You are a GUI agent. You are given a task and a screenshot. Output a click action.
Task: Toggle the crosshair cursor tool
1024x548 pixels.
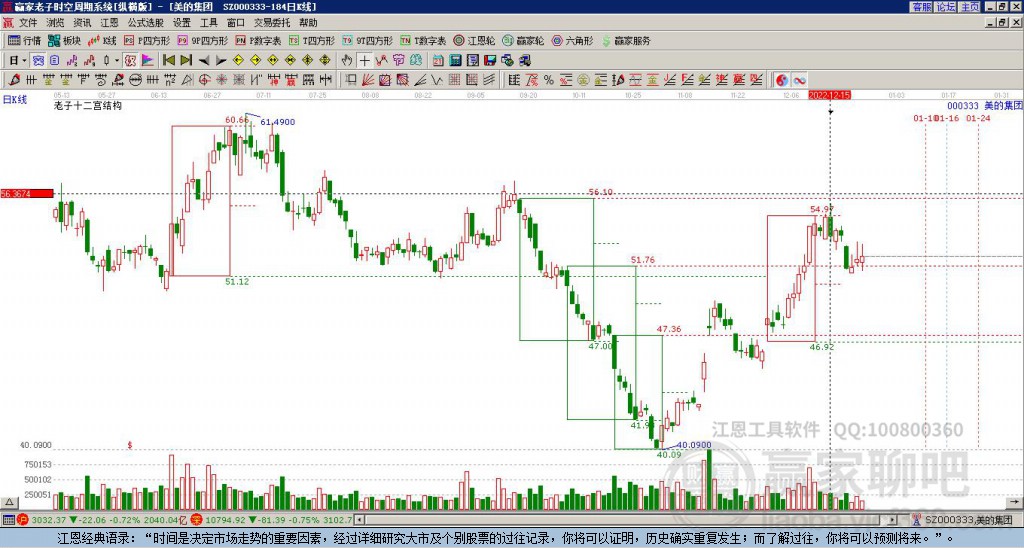pos(364,60)
